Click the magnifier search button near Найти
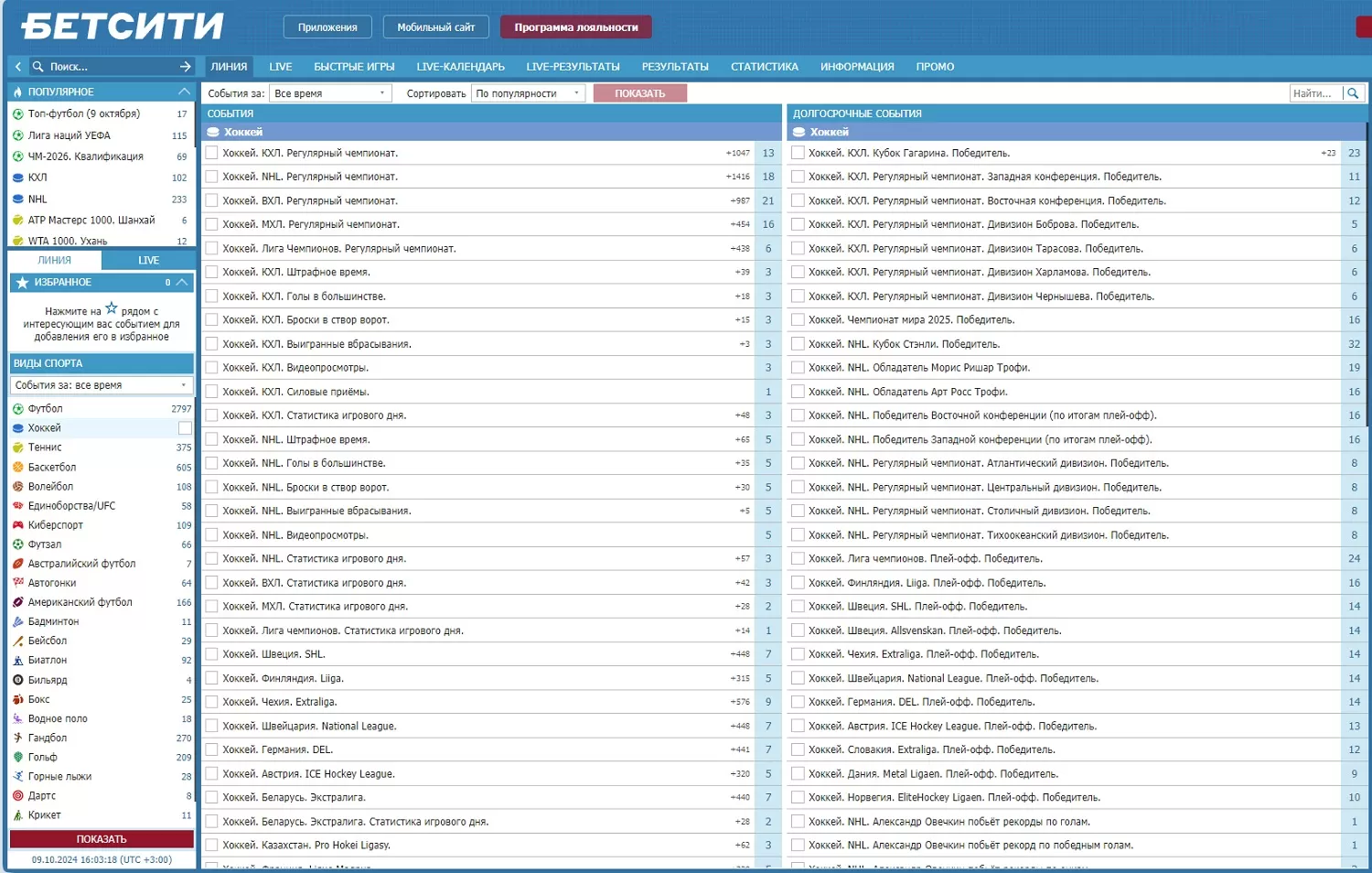 coord(1353,93)
